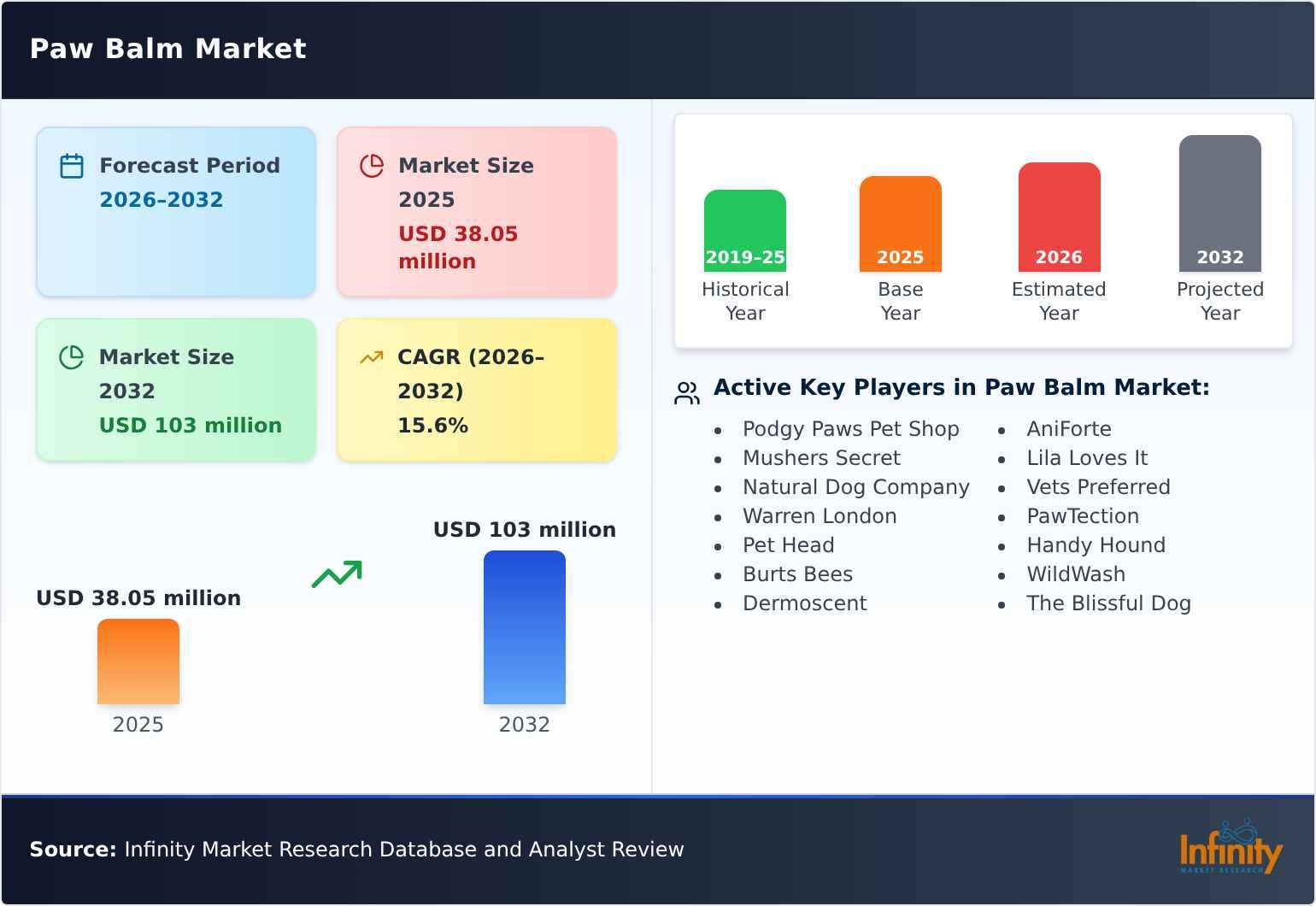Click the calendar icon beside Forecast Period
Viewport: 1316px width, 906px height.
(72, 166)
